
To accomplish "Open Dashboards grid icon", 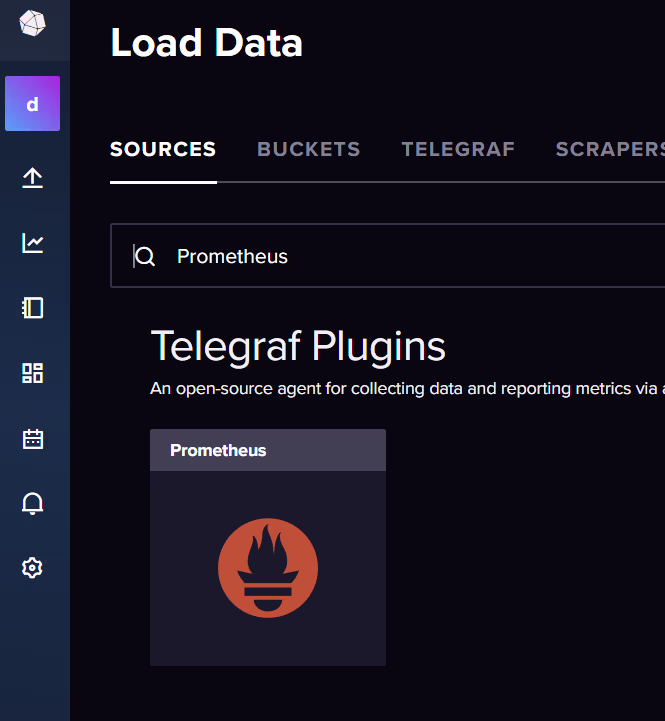I will pyautogui.click(x=33, y=373).
